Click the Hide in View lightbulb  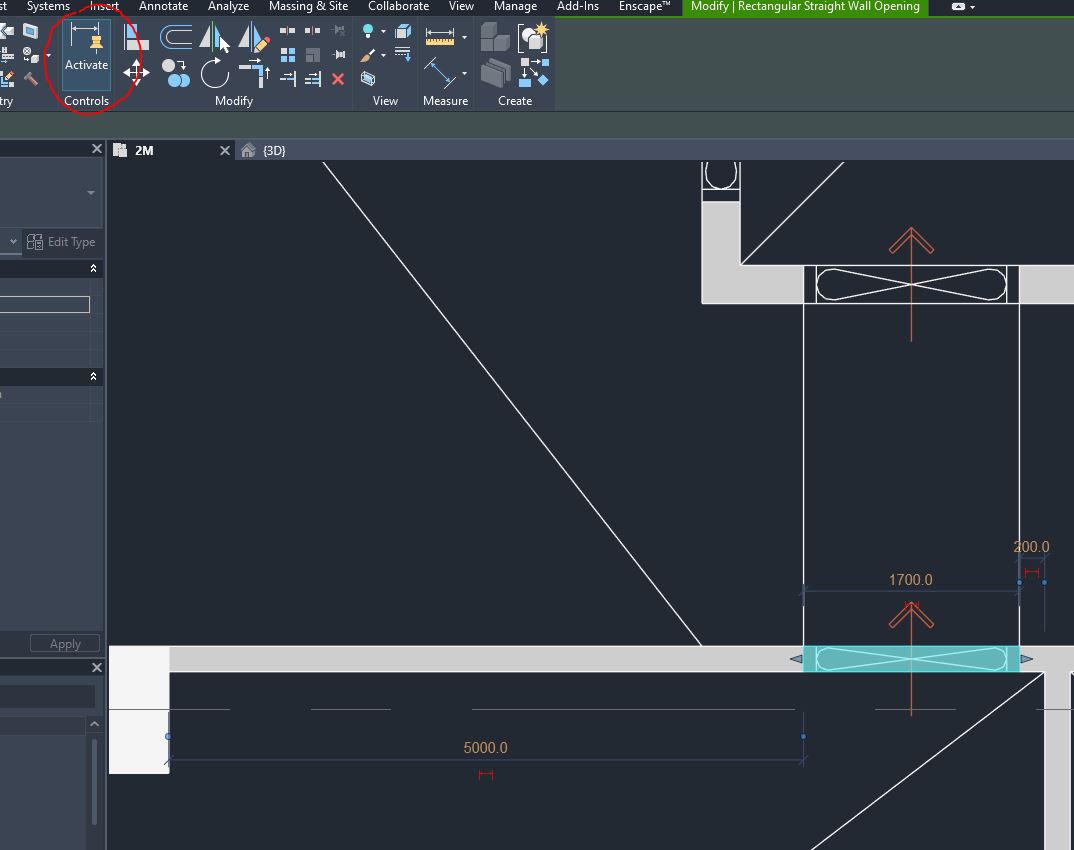click(x=368, y=31)
